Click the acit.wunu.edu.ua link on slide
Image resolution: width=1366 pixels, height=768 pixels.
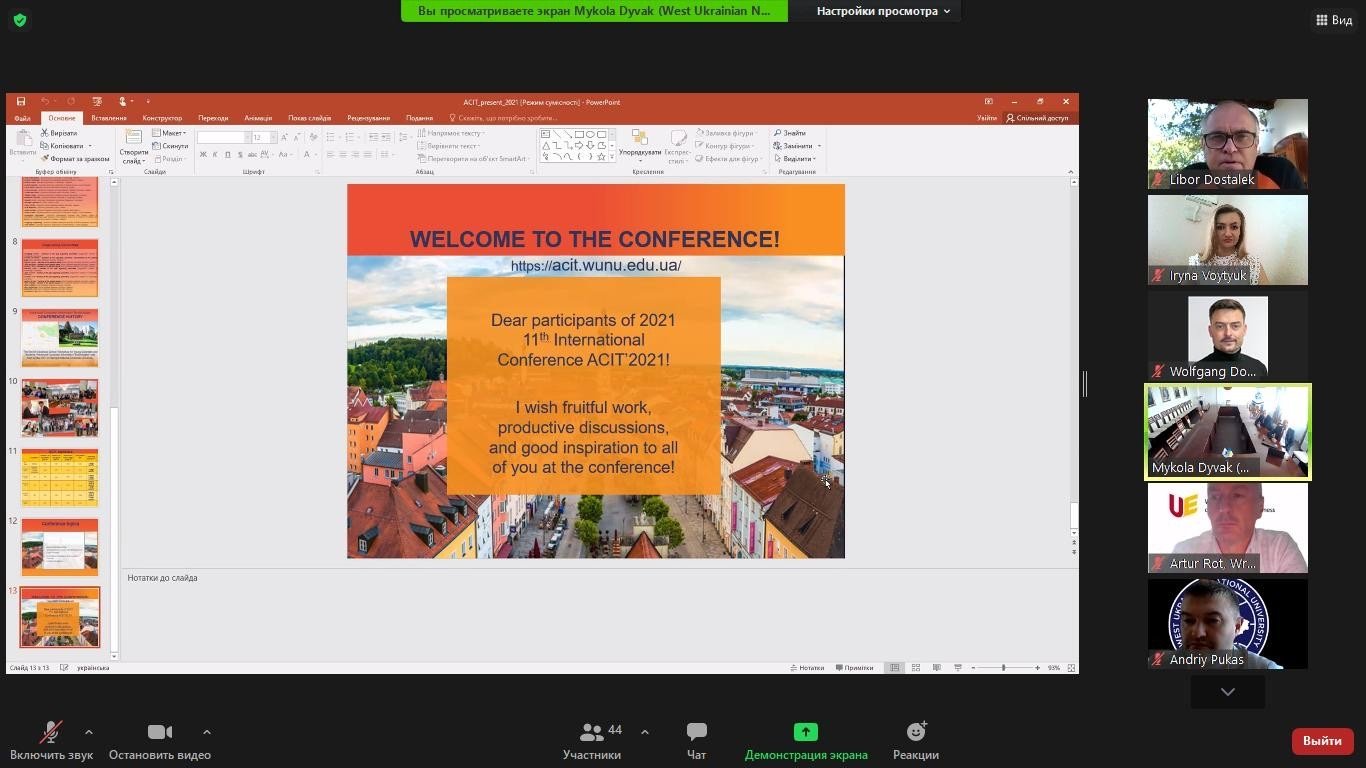click(596, 266)
